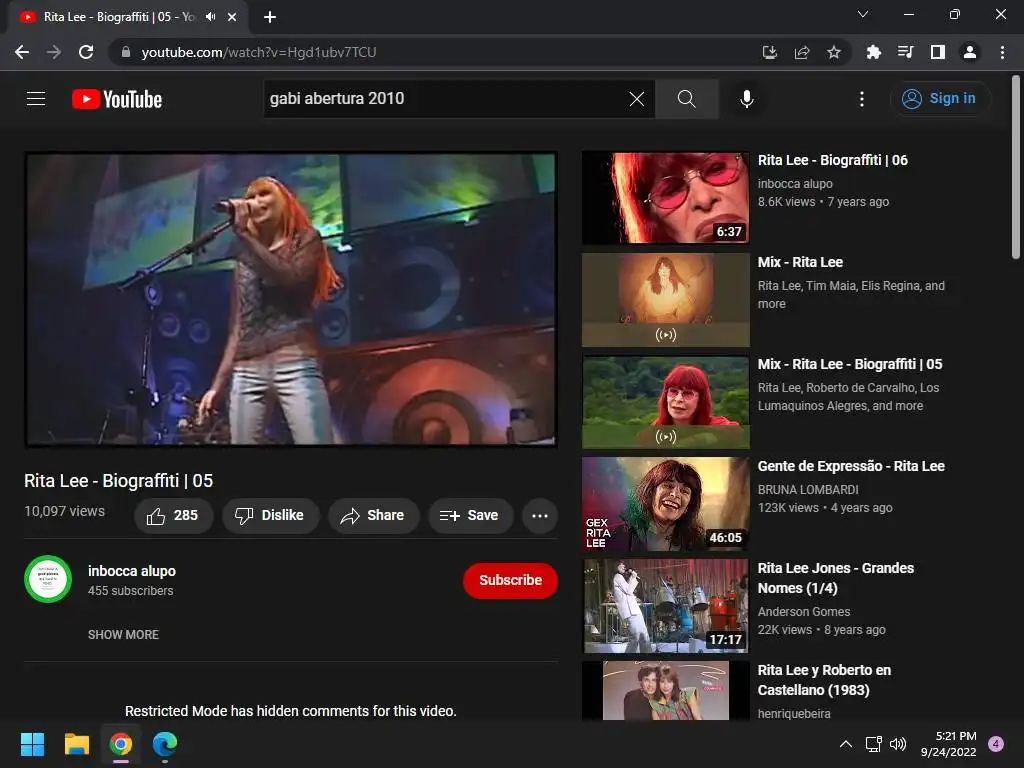Open more actions ellipsis under video
Viewport: 1024px width, 768px height.
tap(540, 515)
